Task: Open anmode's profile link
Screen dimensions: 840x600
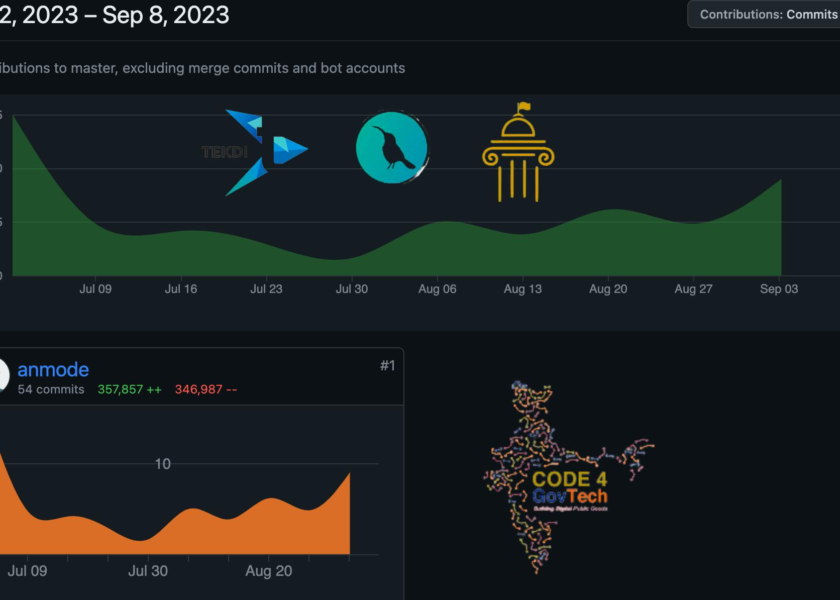Action: tap(53, 370)
